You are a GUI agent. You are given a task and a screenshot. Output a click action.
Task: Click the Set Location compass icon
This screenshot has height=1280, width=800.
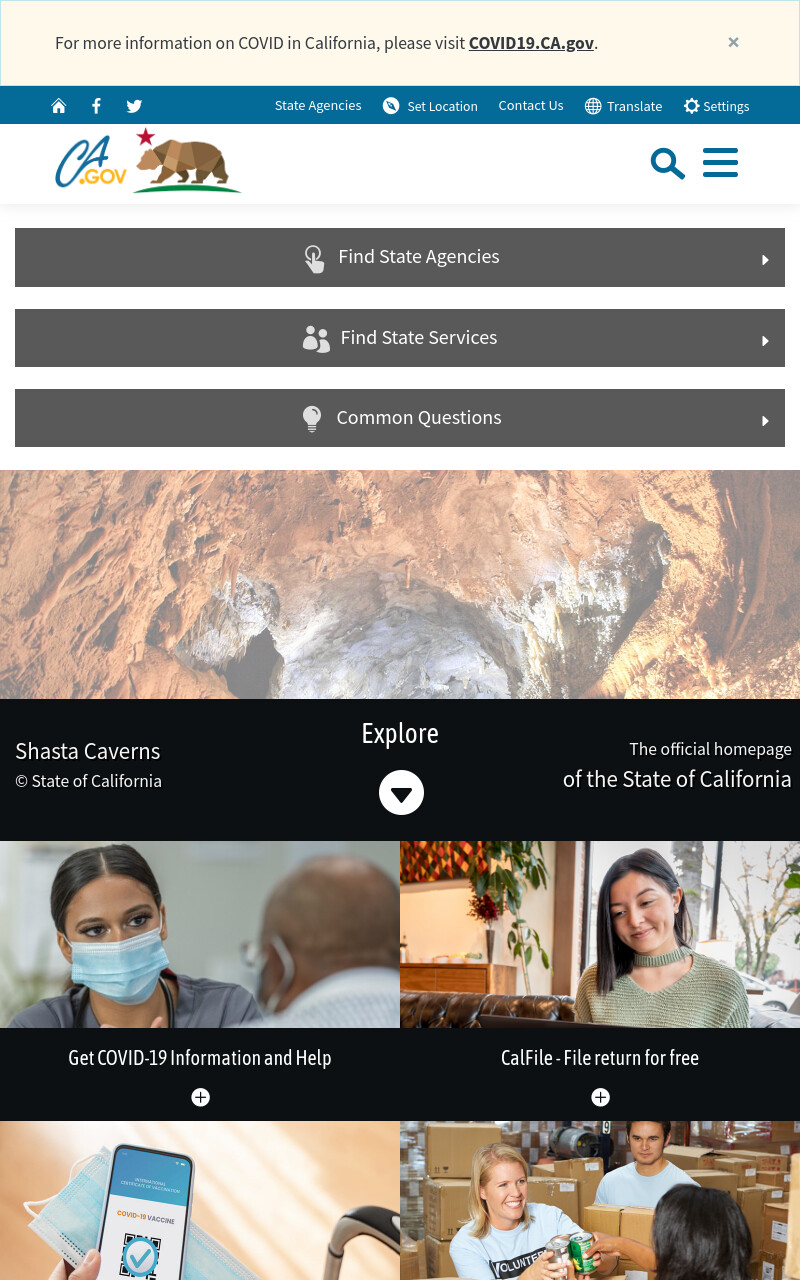(391, 106)
